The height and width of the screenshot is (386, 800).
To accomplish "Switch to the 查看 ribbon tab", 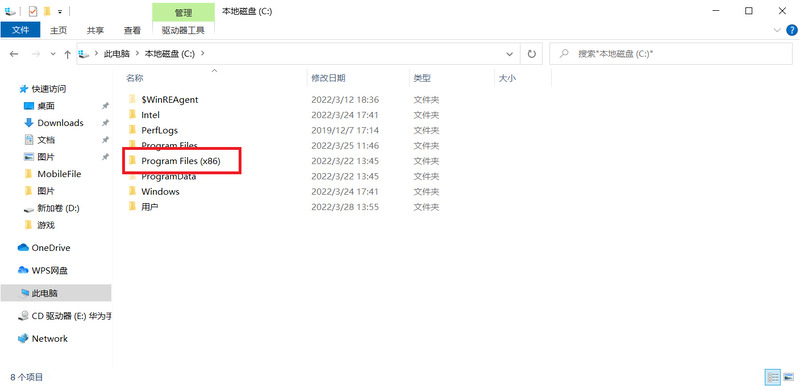I will pyautogui.click(x=132, y=30).
